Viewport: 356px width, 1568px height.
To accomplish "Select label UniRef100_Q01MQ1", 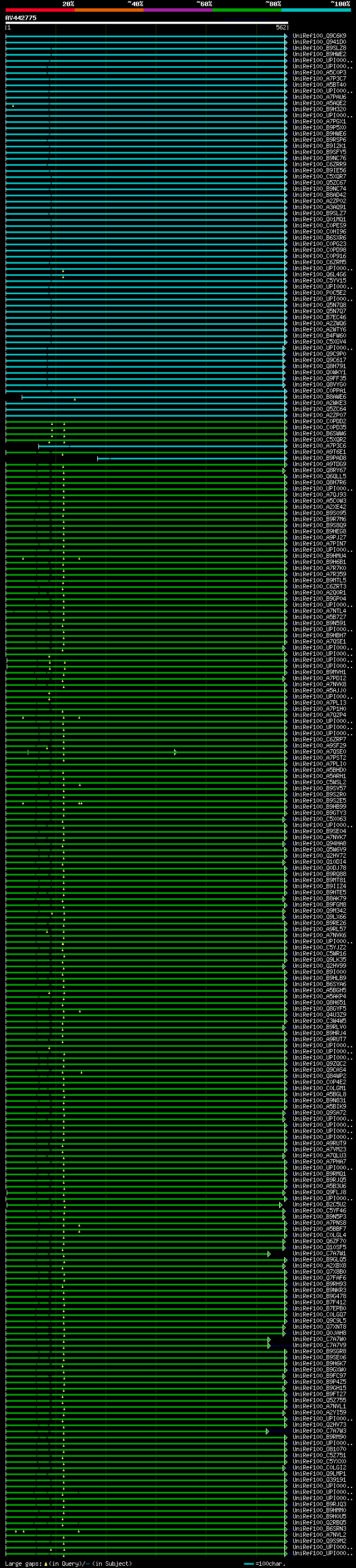I will click(x=319, y=219).
